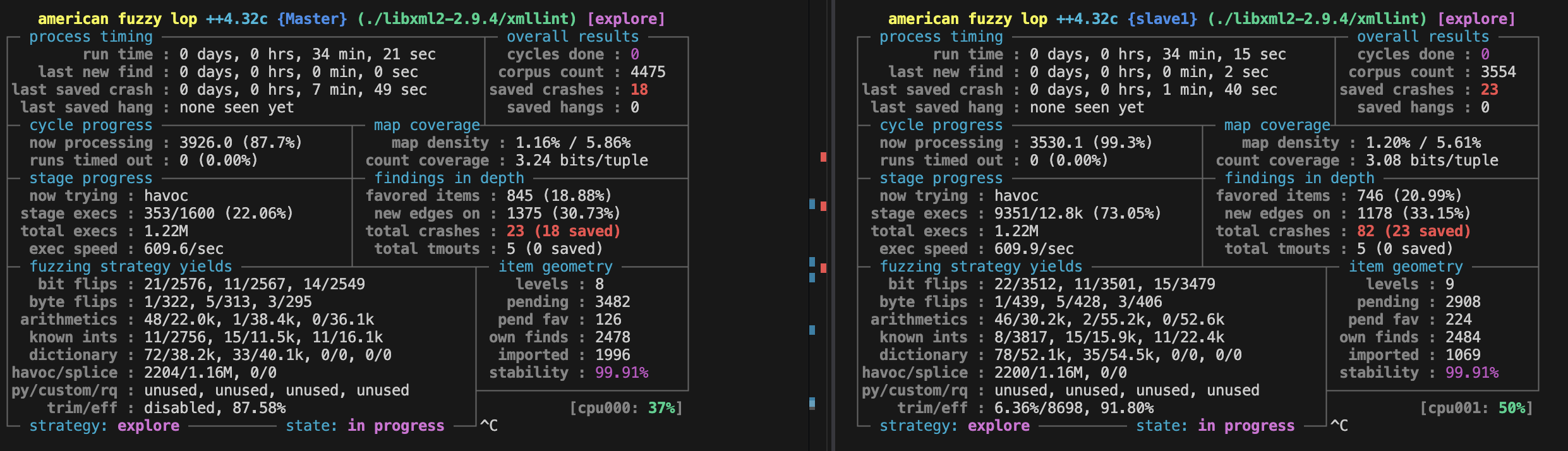Click total crashes 23 (18 saved) text
Image resolution: width=1568 pixels, height=451 pixels.
pos(563,231)
